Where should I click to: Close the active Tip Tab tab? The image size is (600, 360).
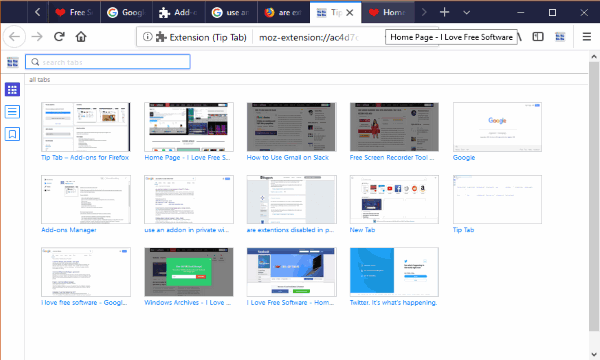(349, 13)
